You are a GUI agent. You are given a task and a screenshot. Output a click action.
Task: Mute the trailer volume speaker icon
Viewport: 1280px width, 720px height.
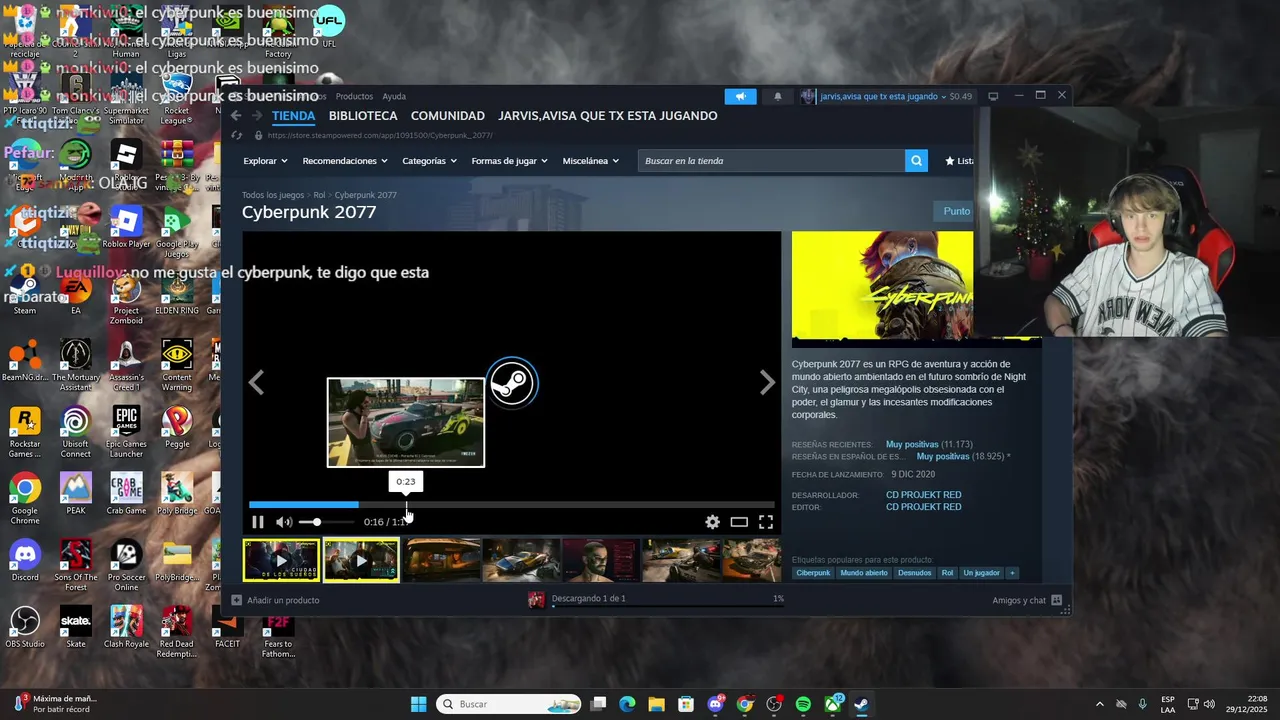click(284, 522)
